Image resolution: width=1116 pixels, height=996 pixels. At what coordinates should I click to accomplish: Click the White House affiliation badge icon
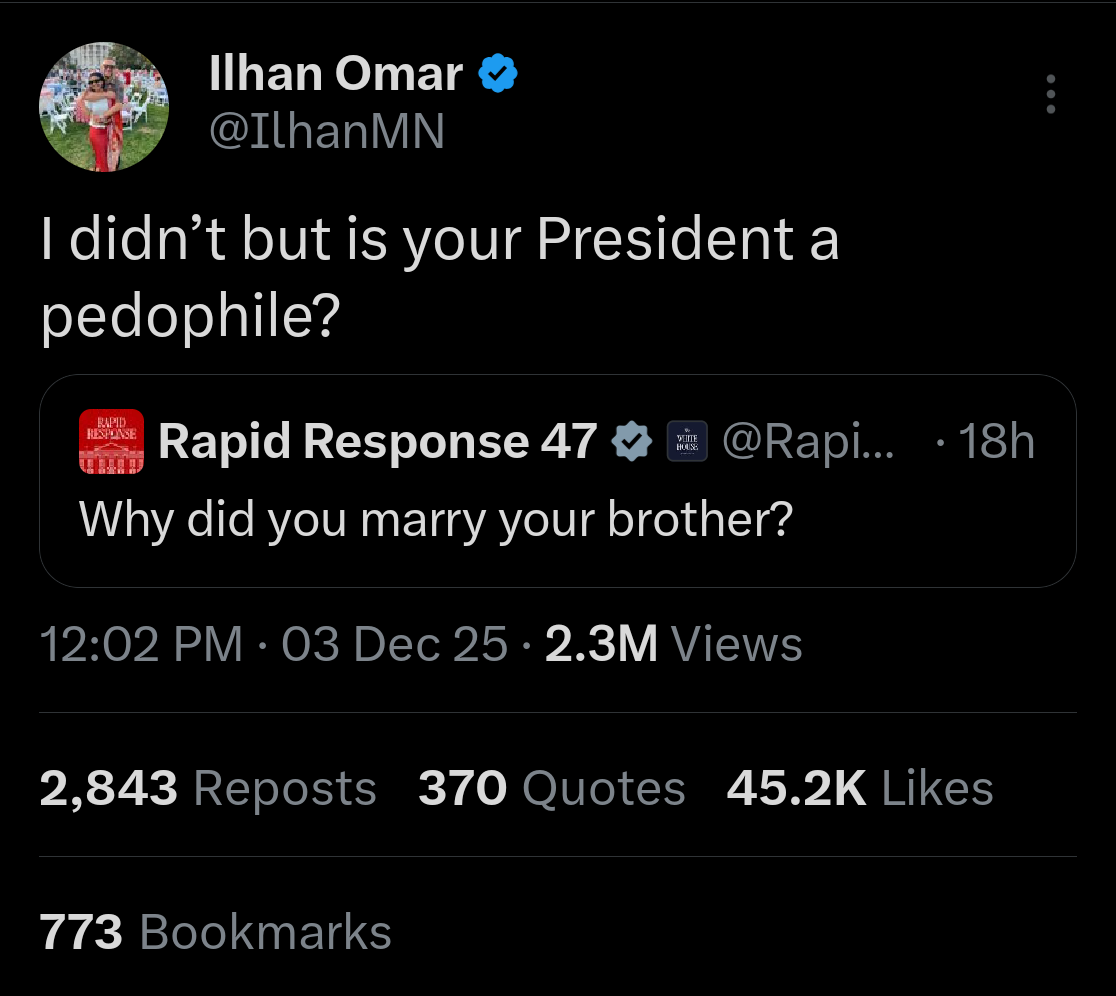coord(687,441)
